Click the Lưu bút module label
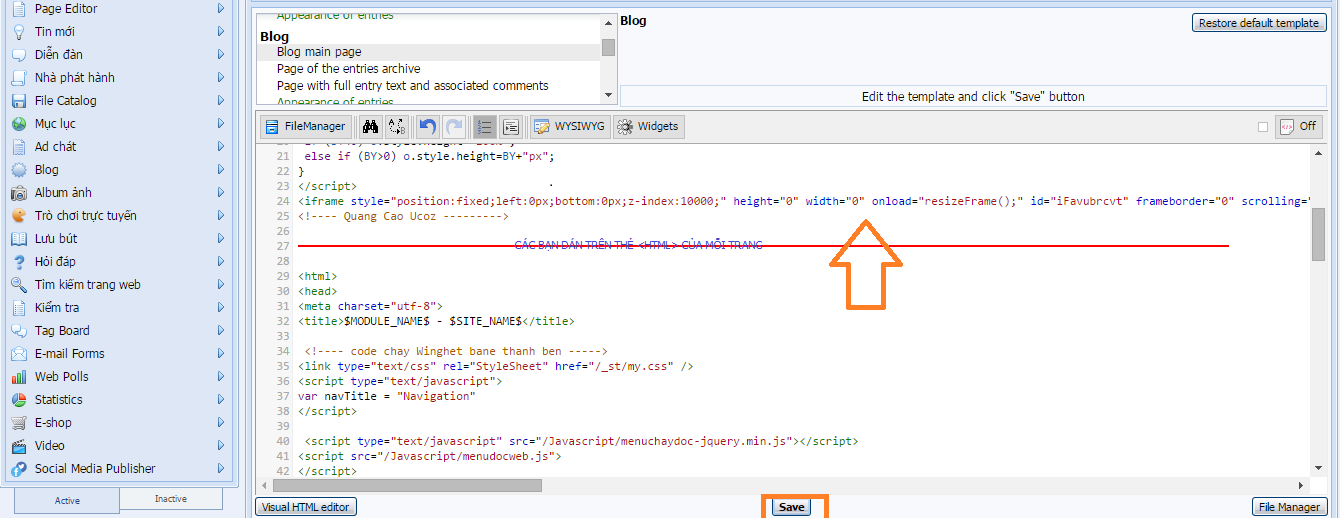This screenshot has width=1340, height=520. pyautogui.click(x=56, y=238)
